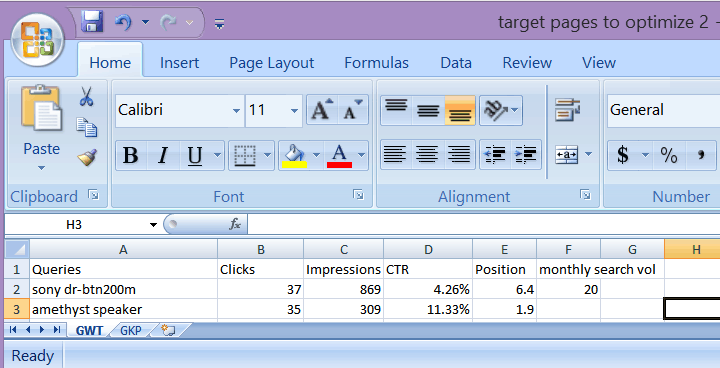Open the Data ribbon tab
Screen dimensions: 720x368
click(456, 62)
